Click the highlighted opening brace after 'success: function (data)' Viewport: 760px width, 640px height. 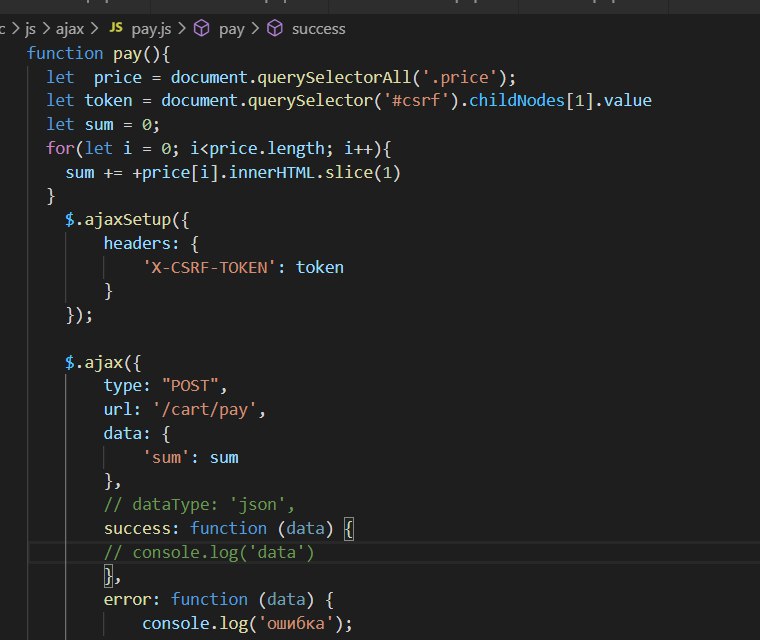click(349, 528)
